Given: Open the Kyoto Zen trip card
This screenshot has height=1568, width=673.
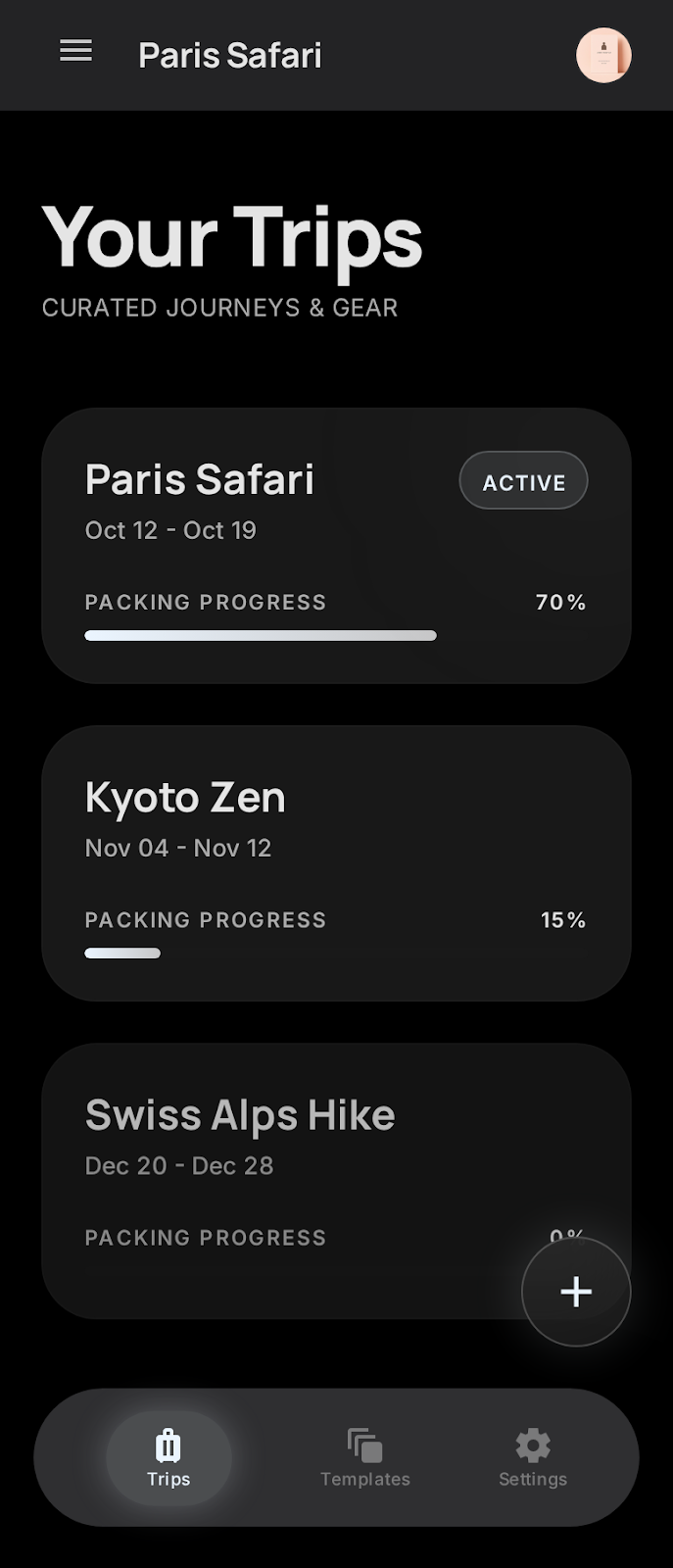Looking at the screenshot, I should 336,862.
